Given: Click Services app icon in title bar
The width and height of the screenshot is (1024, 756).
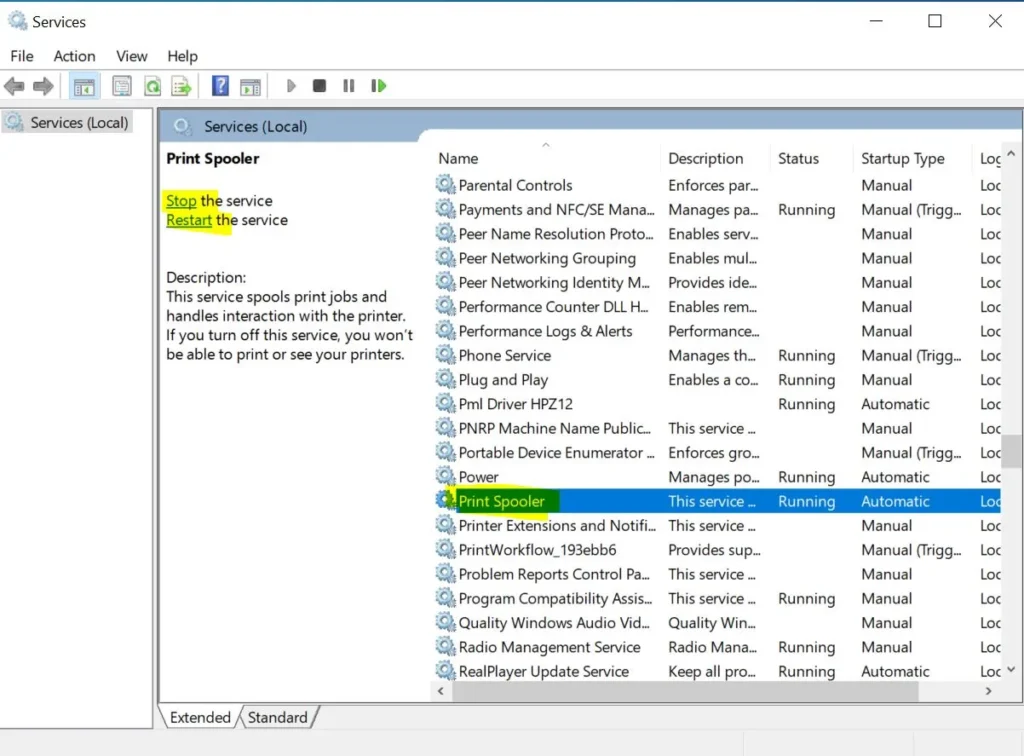Looking at the screenshot, I should pos(17,21).
